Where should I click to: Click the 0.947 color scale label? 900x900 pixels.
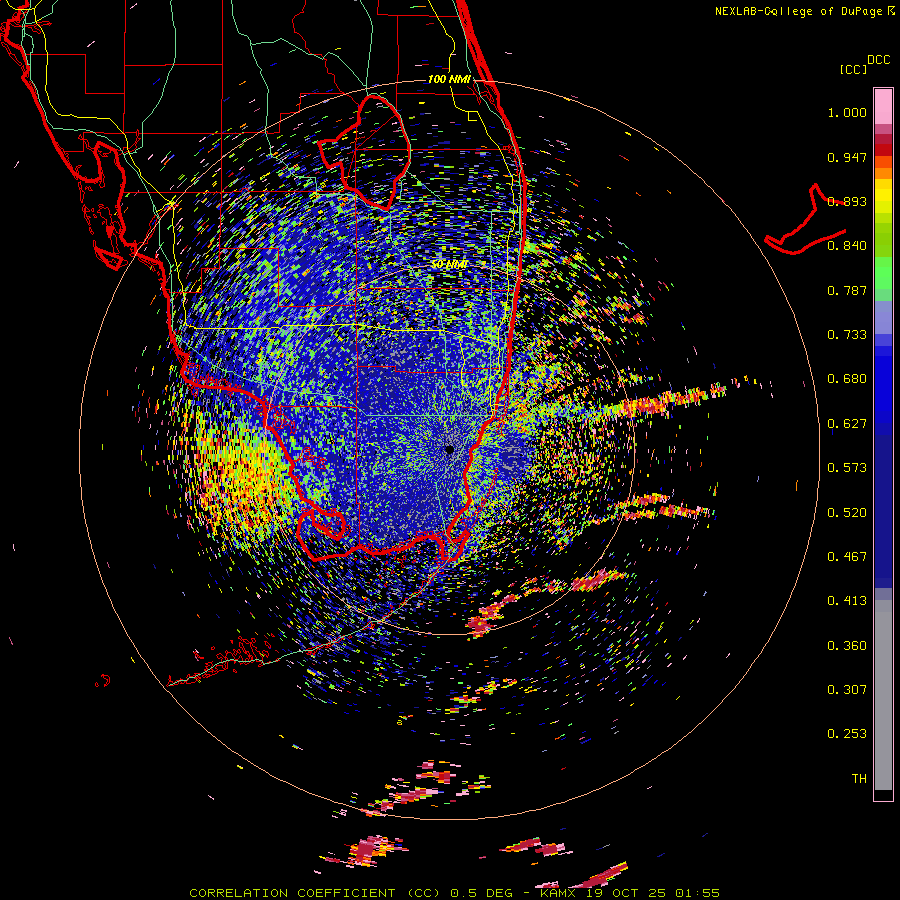pos(847,157)
